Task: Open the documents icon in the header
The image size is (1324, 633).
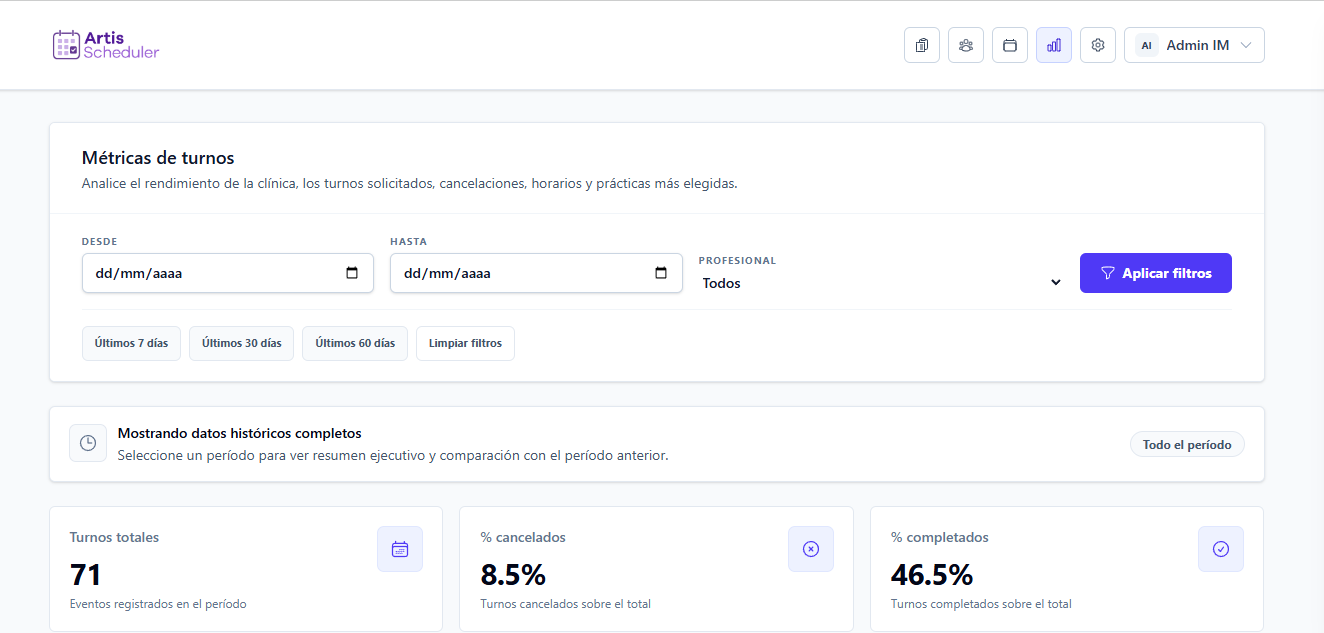Action: tap(922, 45)
